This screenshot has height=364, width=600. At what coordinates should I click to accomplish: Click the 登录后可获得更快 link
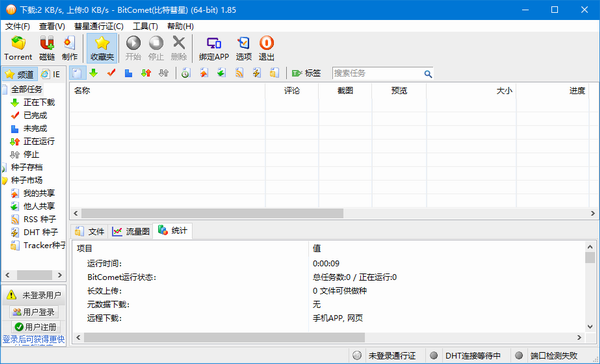pos(34,339)
